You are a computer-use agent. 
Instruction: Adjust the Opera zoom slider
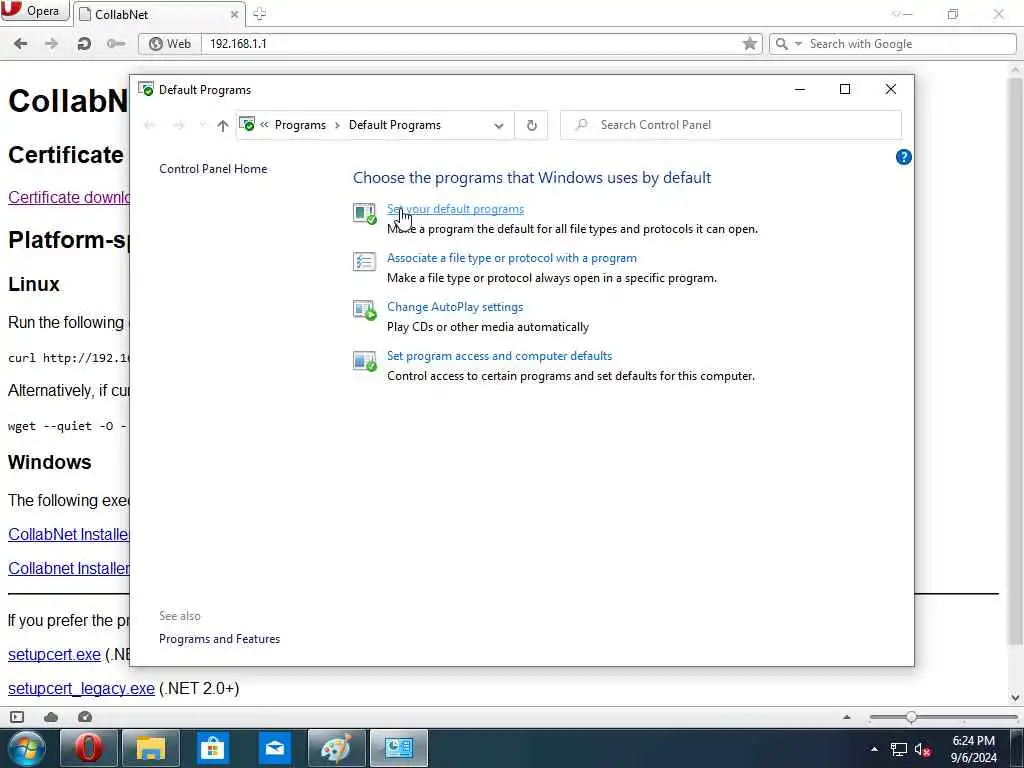tap(910, 717)
